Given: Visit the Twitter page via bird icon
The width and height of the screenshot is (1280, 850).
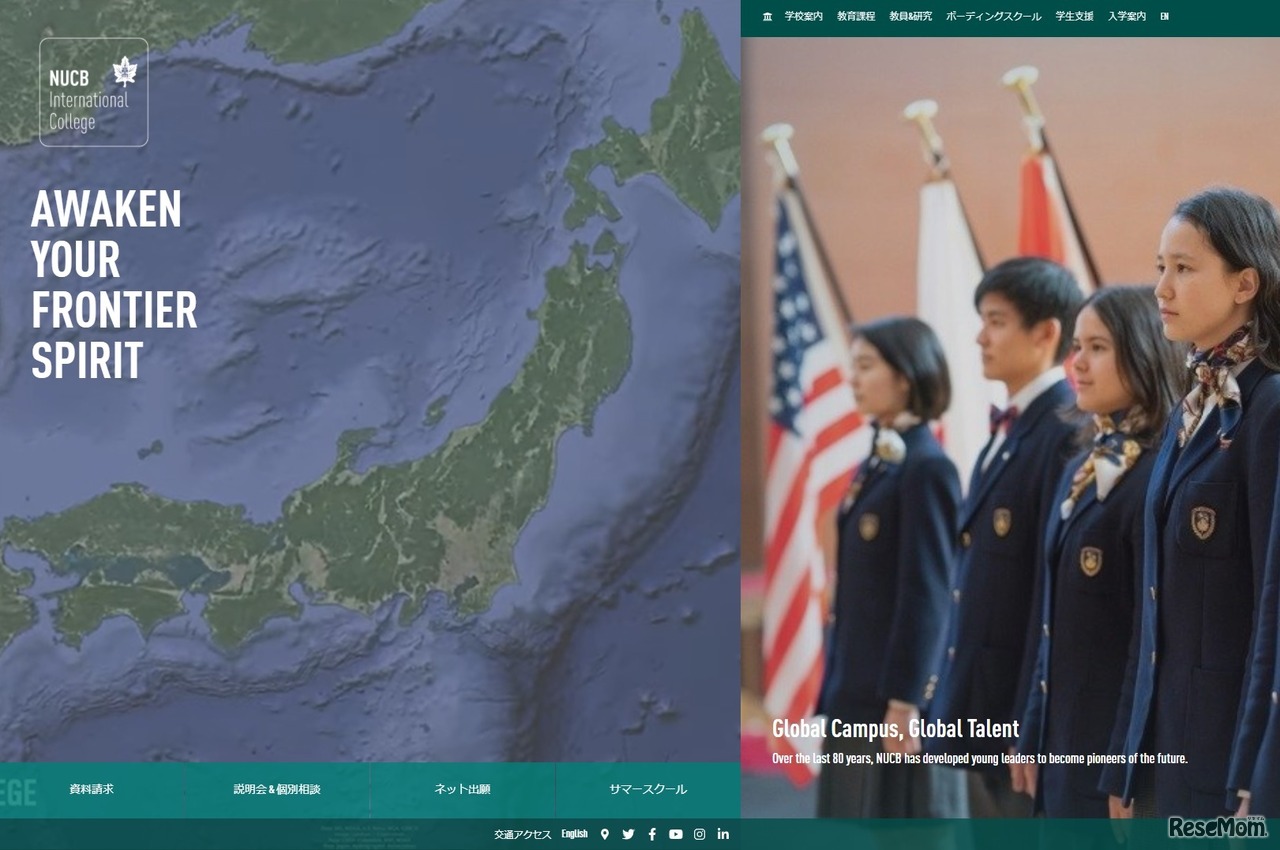Looking at the screenshot, I should (x=628, y=834).
